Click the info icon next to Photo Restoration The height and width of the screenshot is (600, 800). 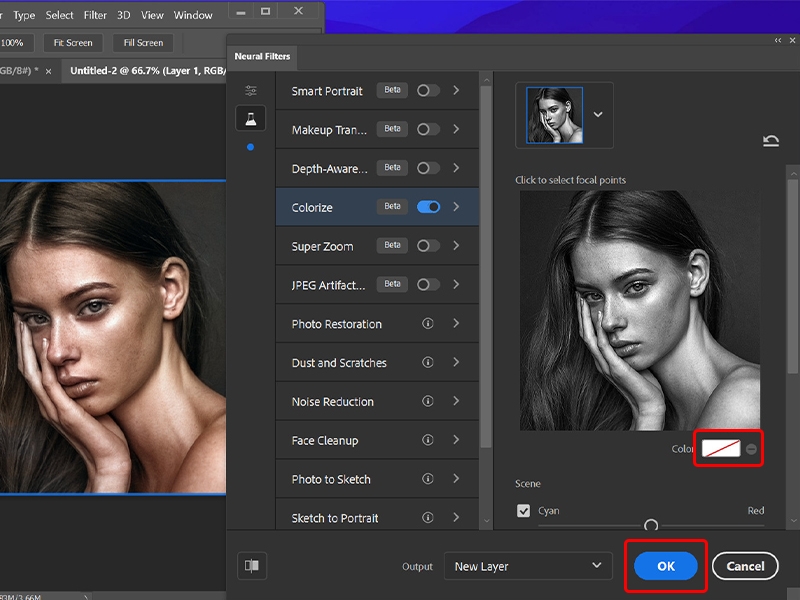click(x=428, y=323)
